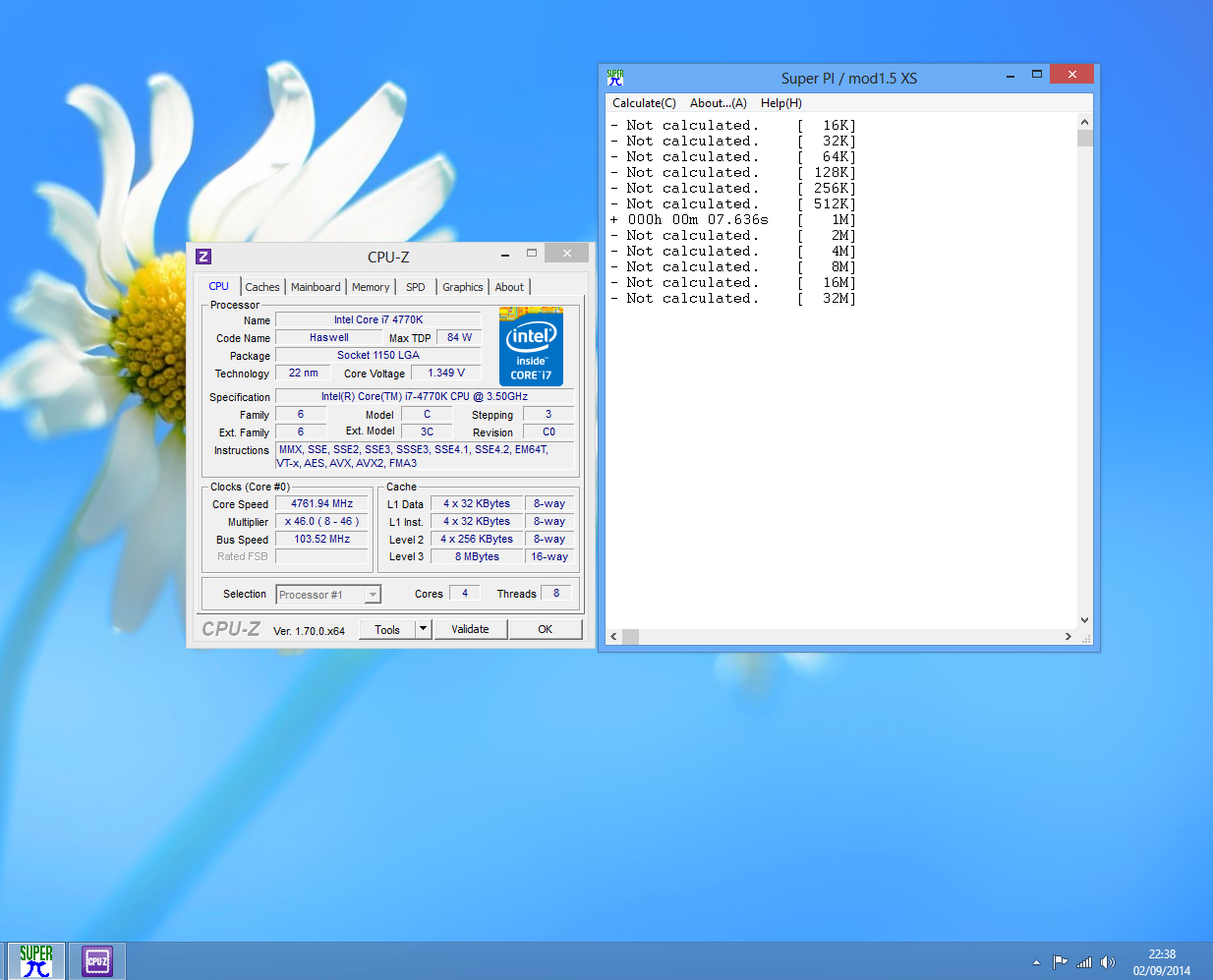This screenshot has width=1213, height=980.
Task: Click the Super PI vertical scrollbar up arrow
Action: click(x=1084, y=122)
